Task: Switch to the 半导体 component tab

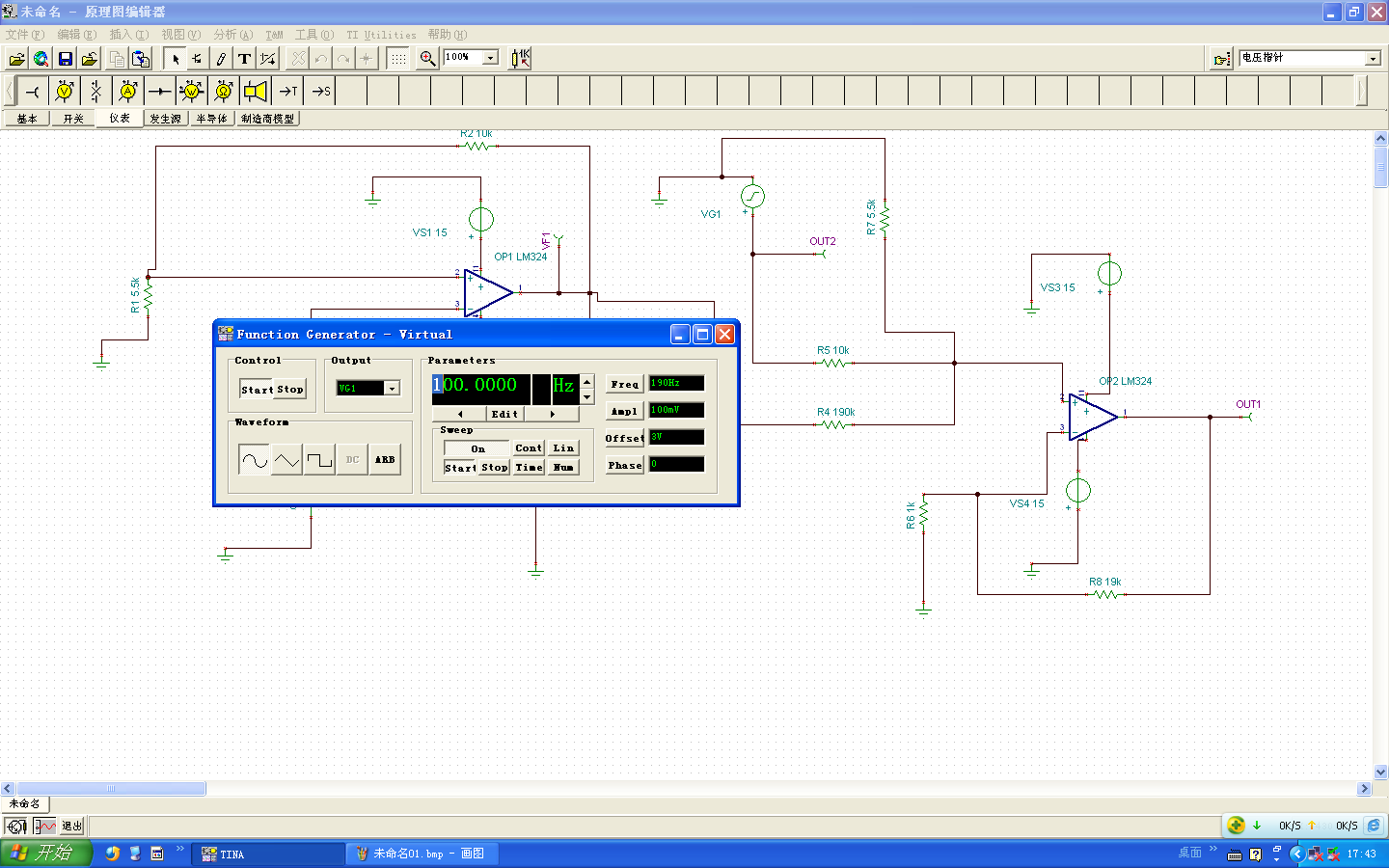Action: 211,119
